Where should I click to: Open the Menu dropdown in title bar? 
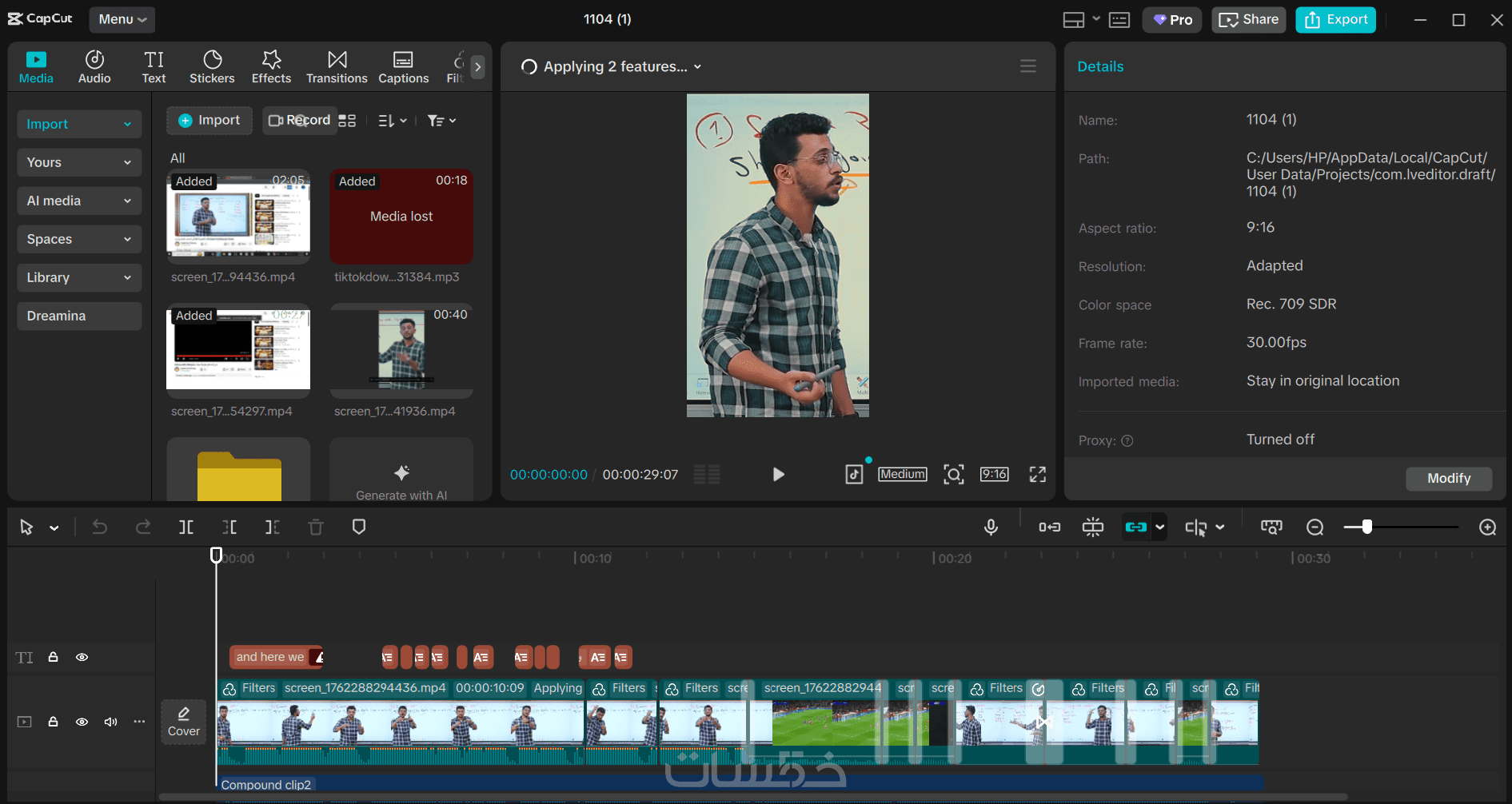(x=122, y=19)
